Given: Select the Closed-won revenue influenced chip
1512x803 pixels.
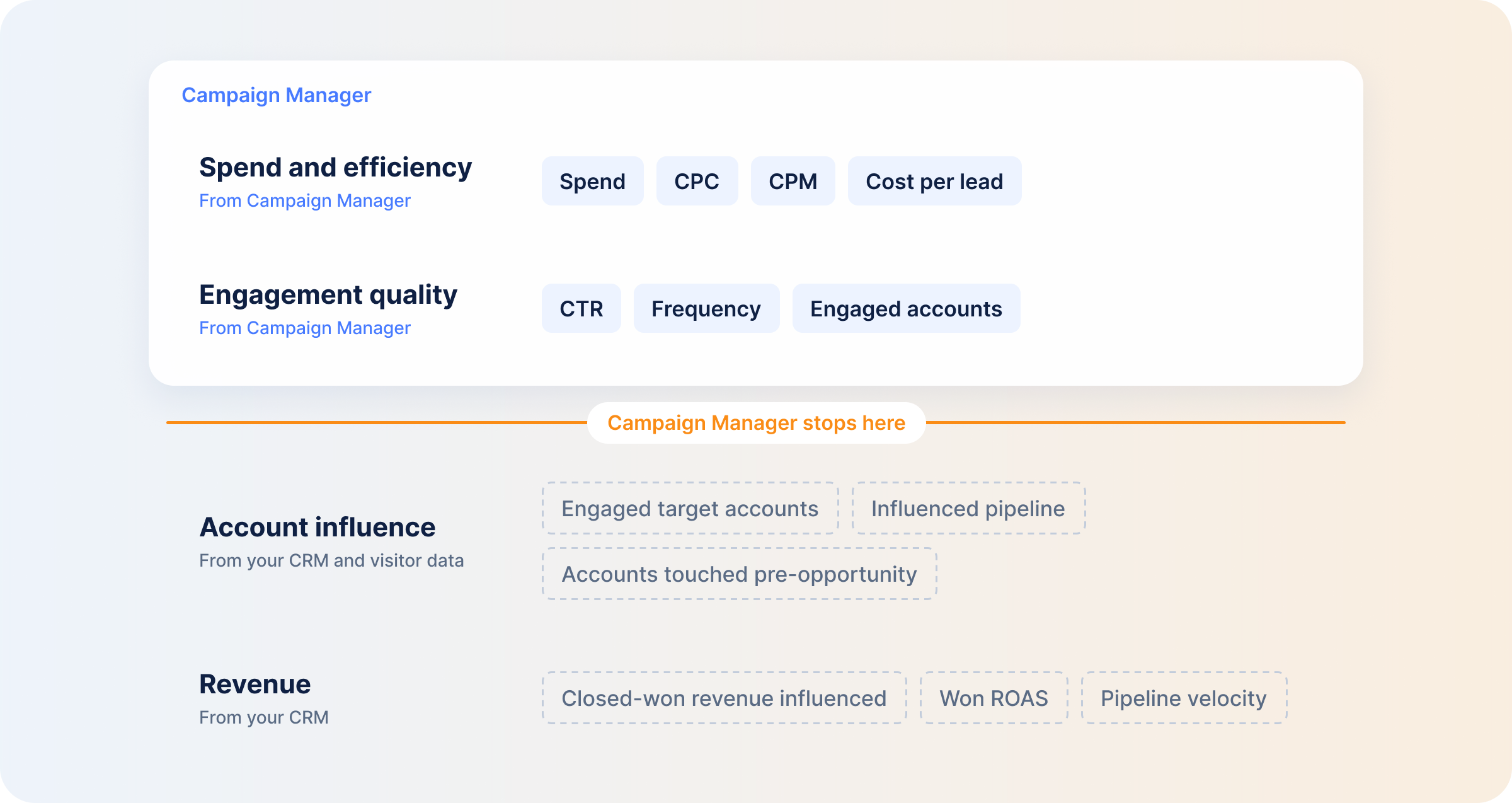Looking at the screenshot, I should (x=724, y=698).
